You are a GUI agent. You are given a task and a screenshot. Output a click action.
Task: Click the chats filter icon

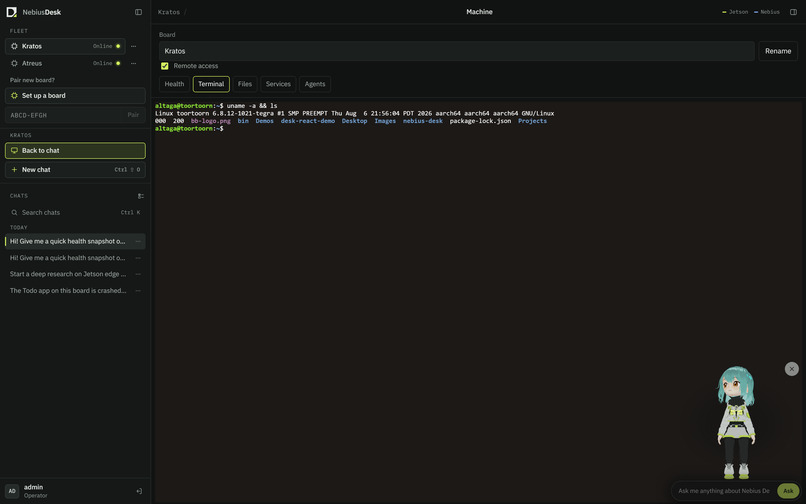pos(140,196)
